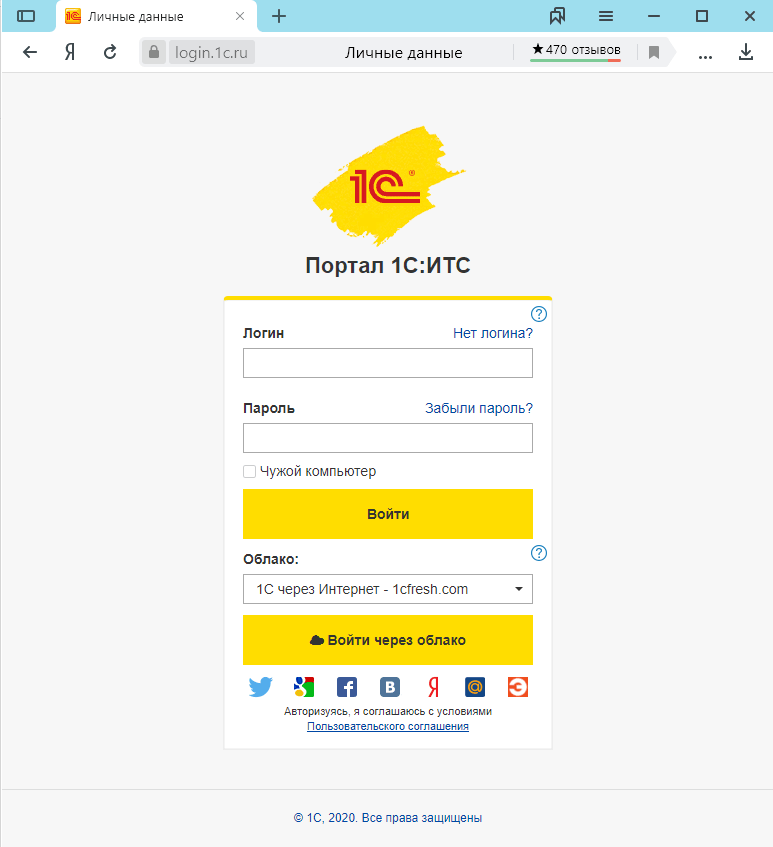Sign in with the orange Э icon
Viewport: 773px width, 847px height.
click(x=517, y=687)
